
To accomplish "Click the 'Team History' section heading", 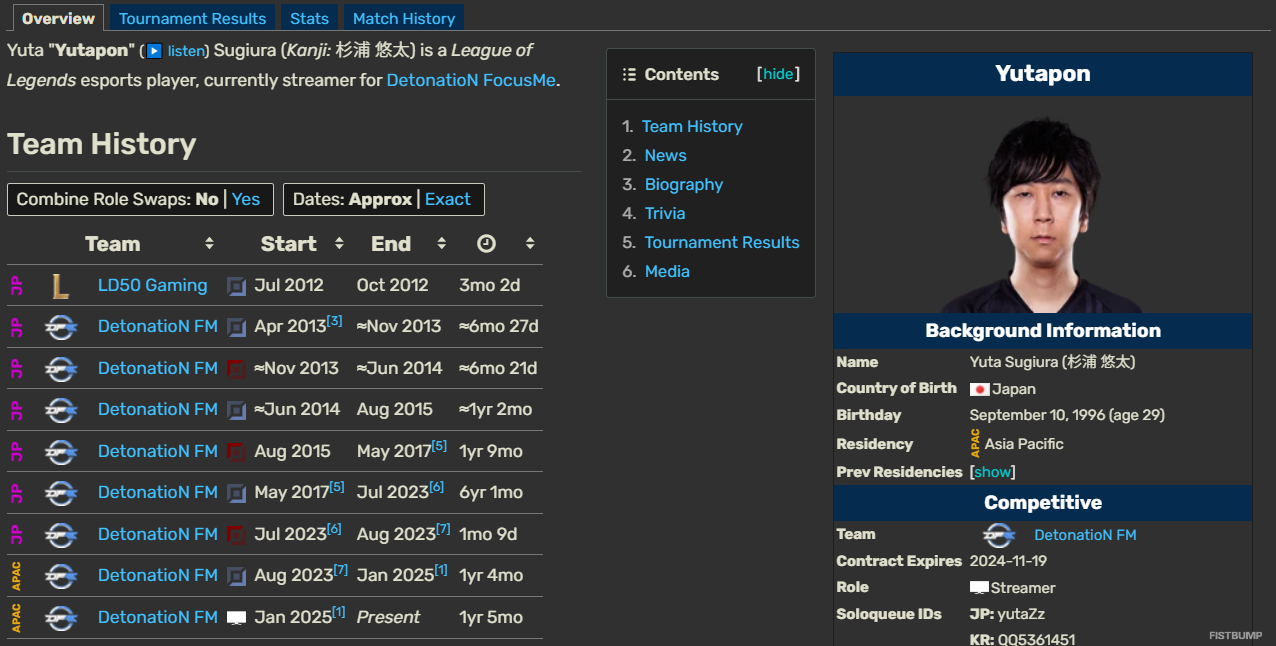I will coord(102,144).
